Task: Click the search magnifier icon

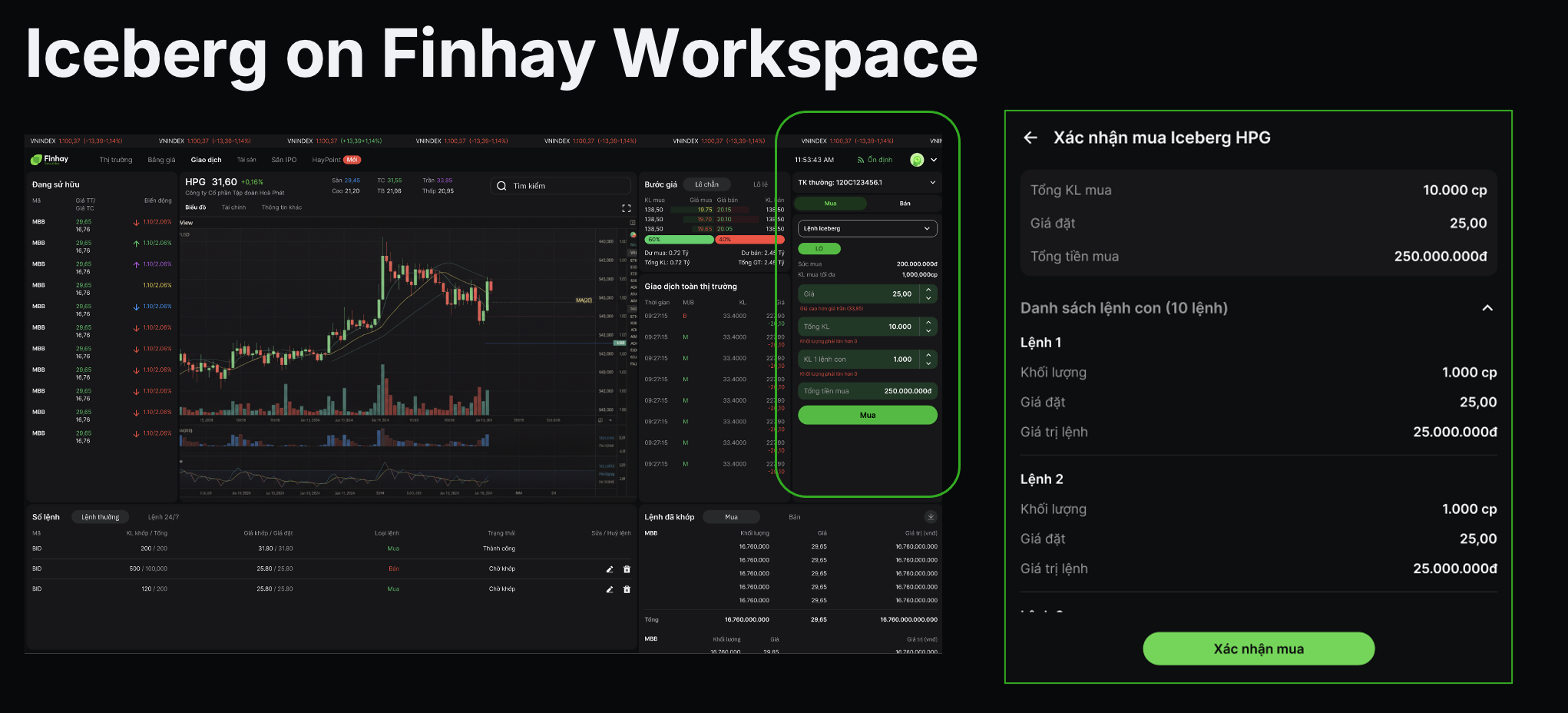Action: point(501,186)
